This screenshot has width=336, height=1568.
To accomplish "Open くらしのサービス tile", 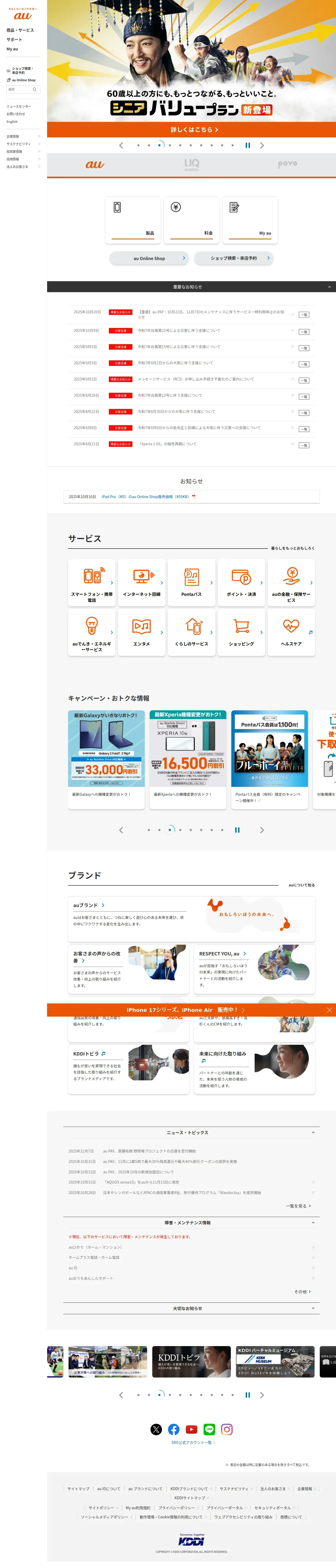I will coord(192,632).
